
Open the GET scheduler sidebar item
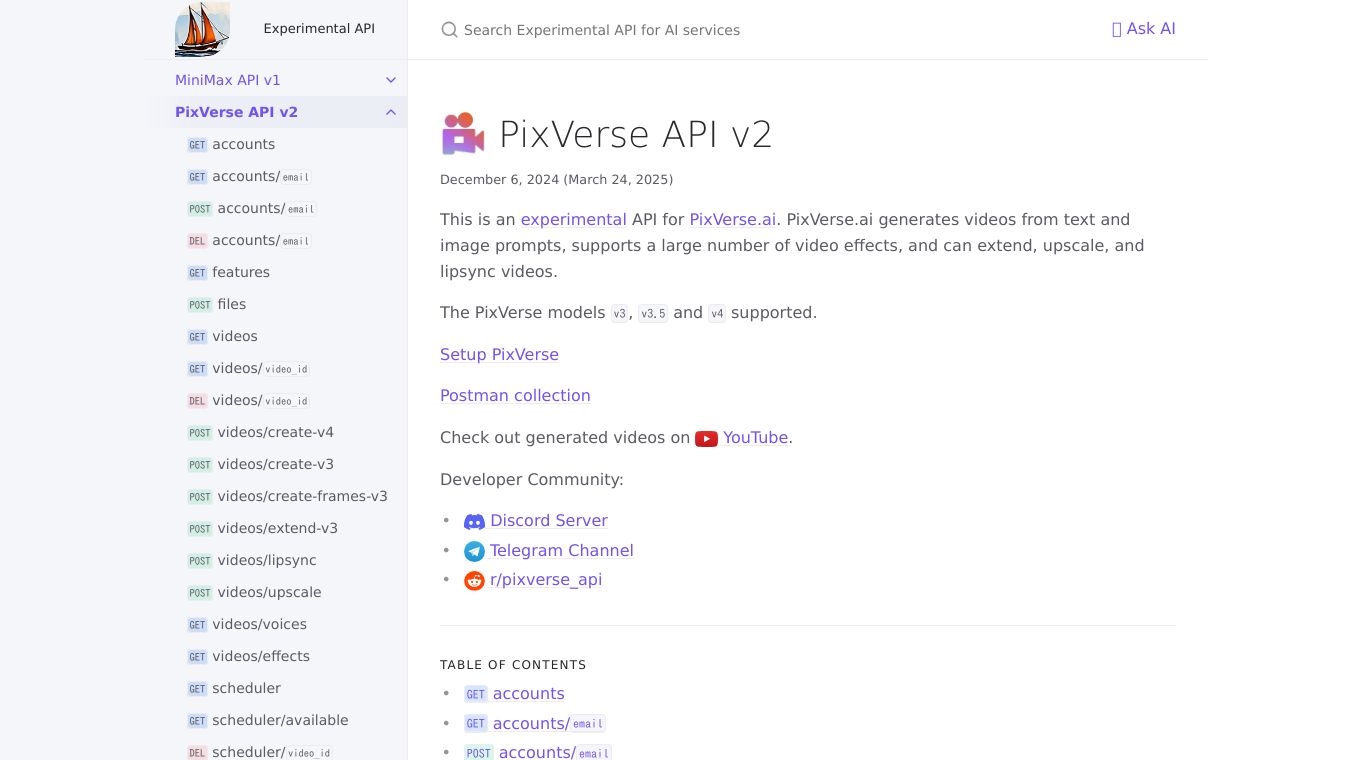point(234,688)
